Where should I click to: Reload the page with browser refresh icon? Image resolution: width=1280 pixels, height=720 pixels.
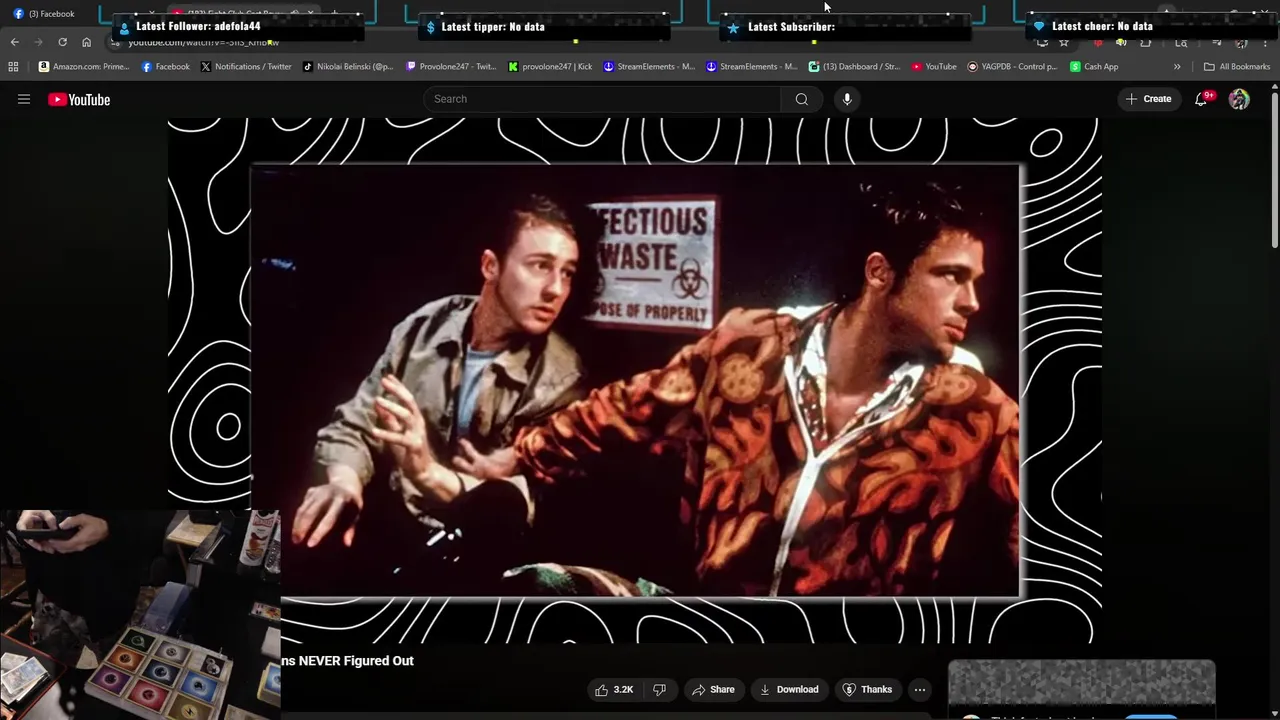[62, 42]
